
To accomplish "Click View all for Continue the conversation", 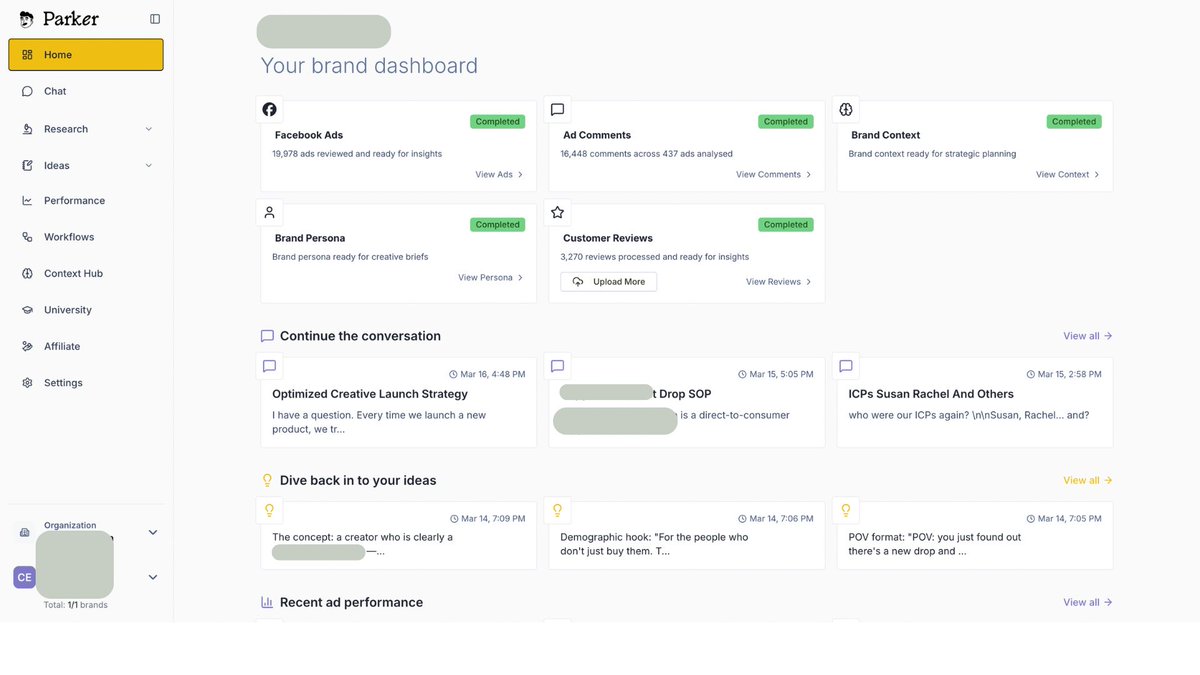I will (1088, 336).
